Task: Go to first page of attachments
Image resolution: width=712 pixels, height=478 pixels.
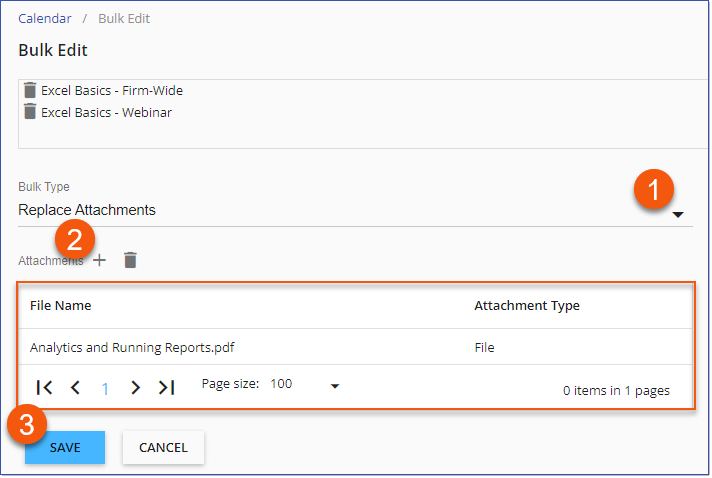Action: click(44, 388)
